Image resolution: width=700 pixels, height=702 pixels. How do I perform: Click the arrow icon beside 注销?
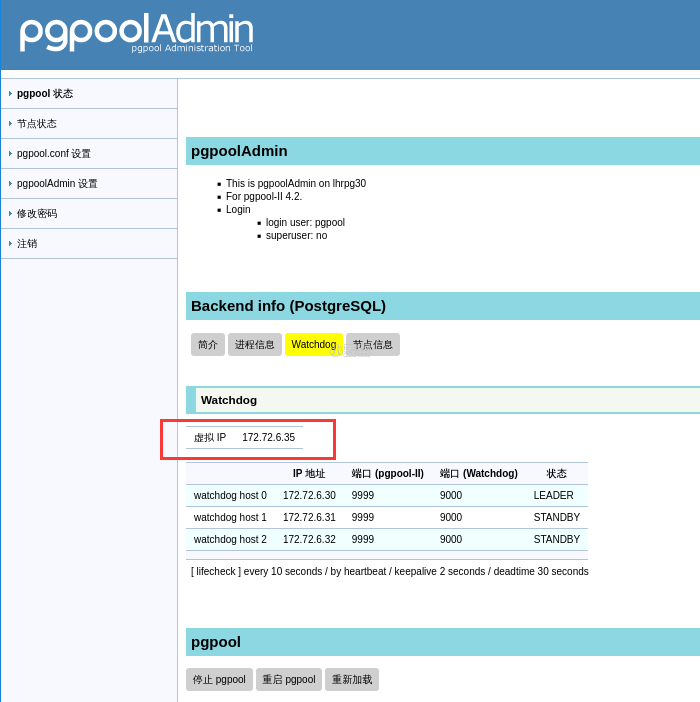pos(10,244)
